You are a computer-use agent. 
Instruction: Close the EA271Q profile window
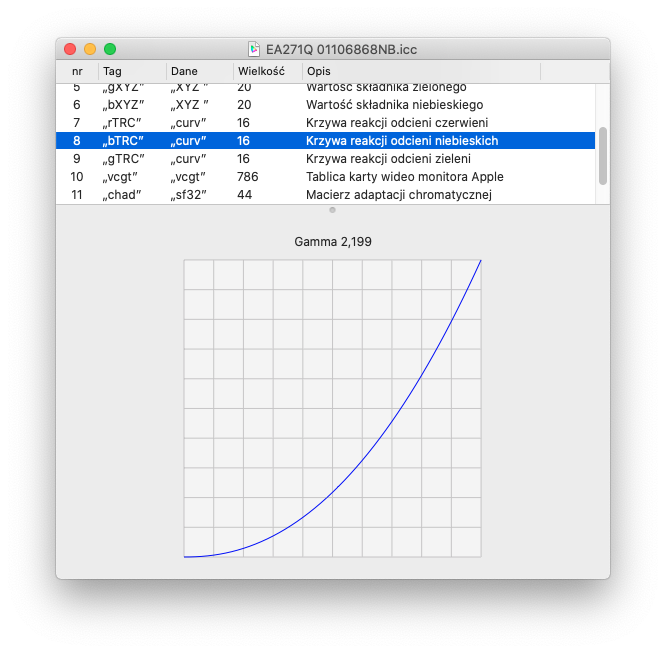tap(70, 49)
